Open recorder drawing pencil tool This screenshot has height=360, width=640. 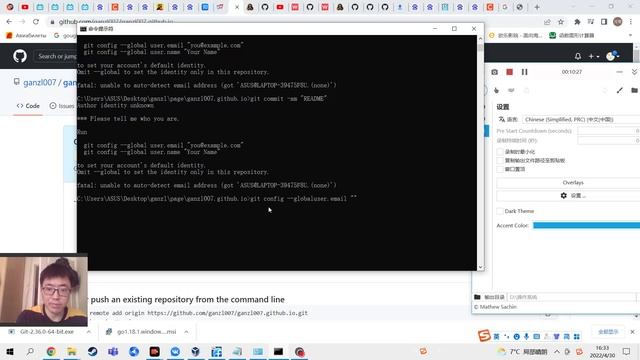click(x=620, y=90)
